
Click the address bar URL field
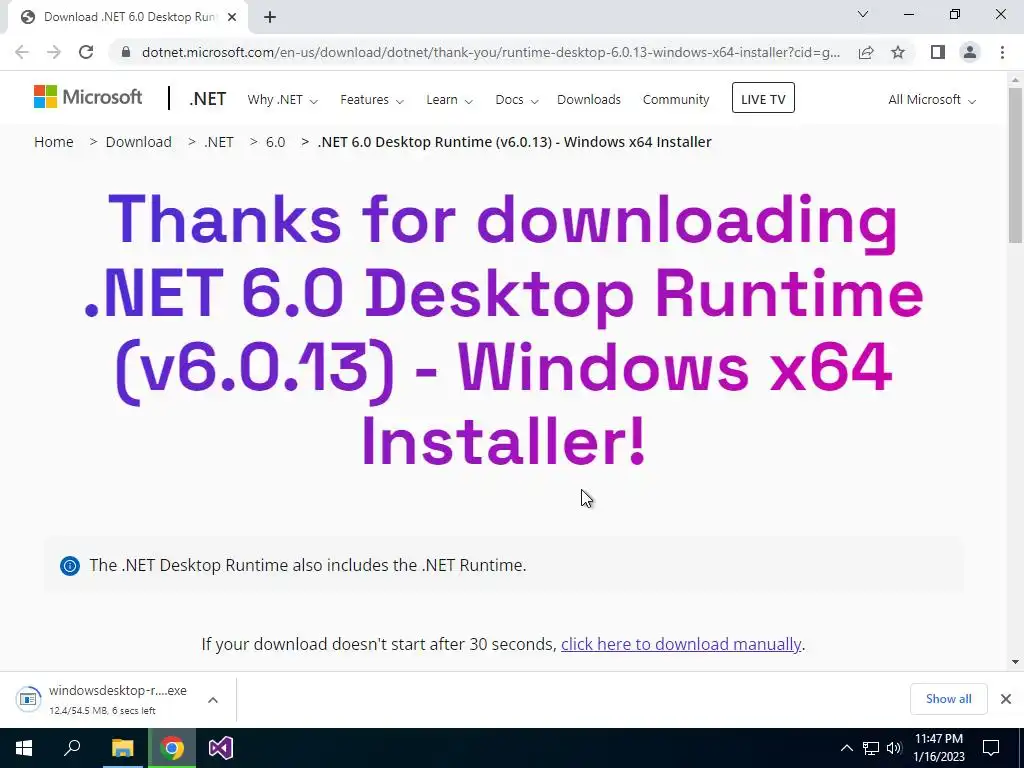coord(490,52)
